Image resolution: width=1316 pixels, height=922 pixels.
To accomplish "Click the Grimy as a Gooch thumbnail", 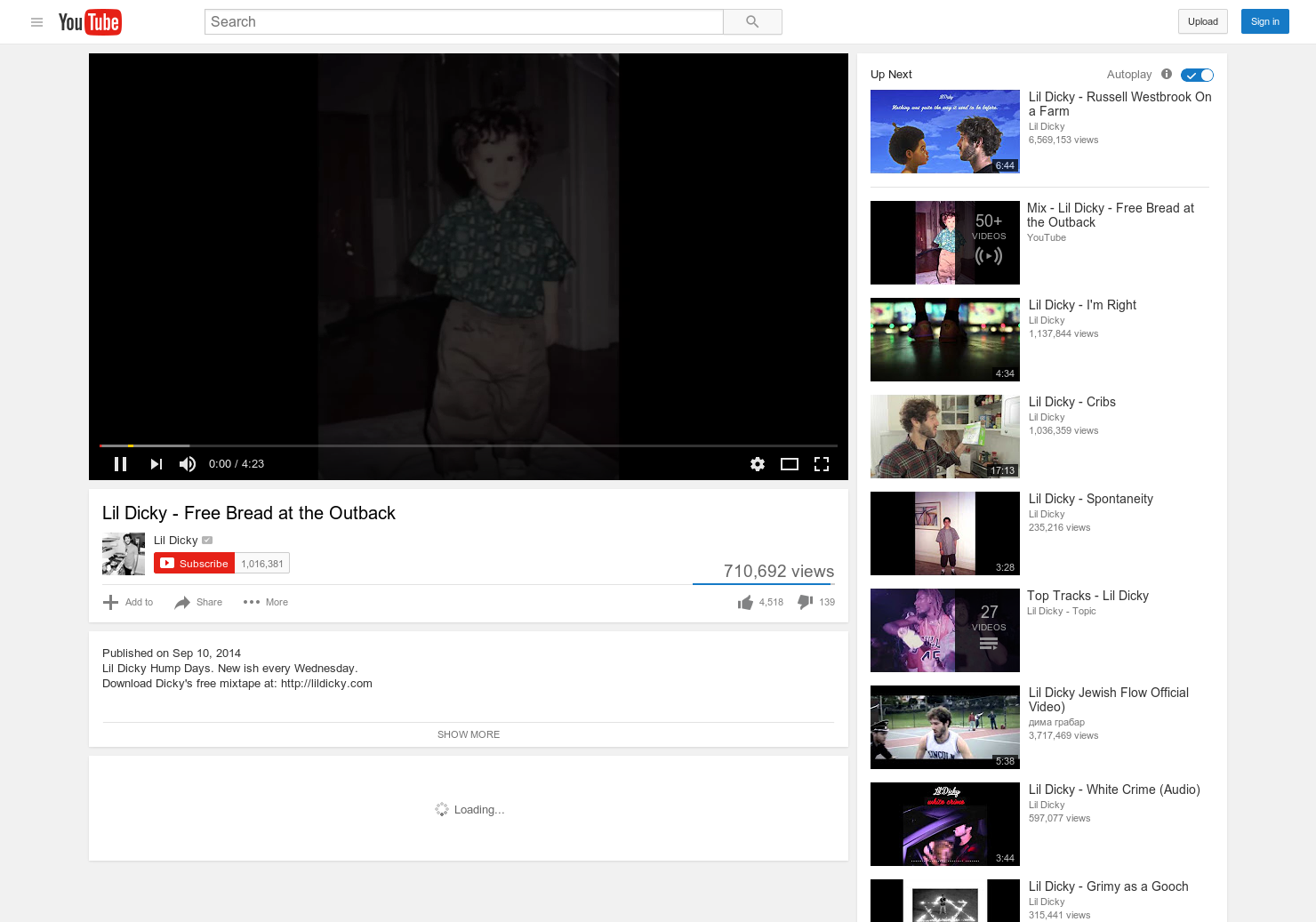I will (945, 901).
